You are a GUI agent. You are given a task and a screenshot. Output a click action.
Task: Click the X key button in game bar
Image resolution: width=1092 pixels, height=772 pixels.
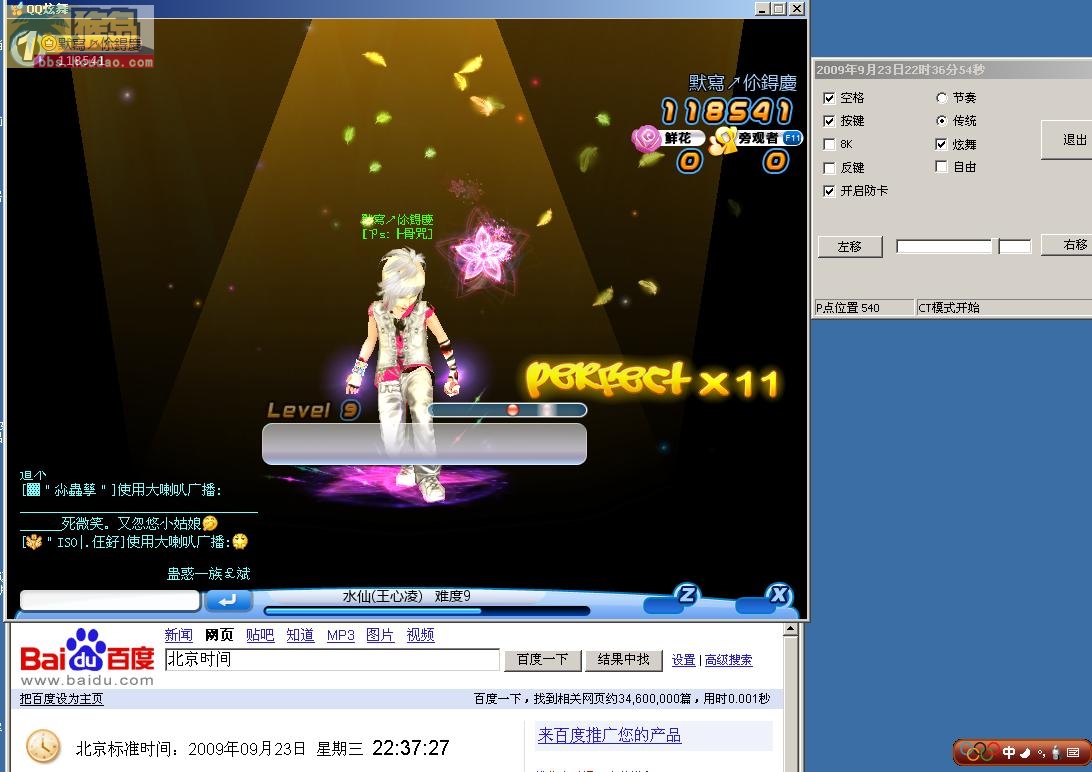[x=779, y=594]
